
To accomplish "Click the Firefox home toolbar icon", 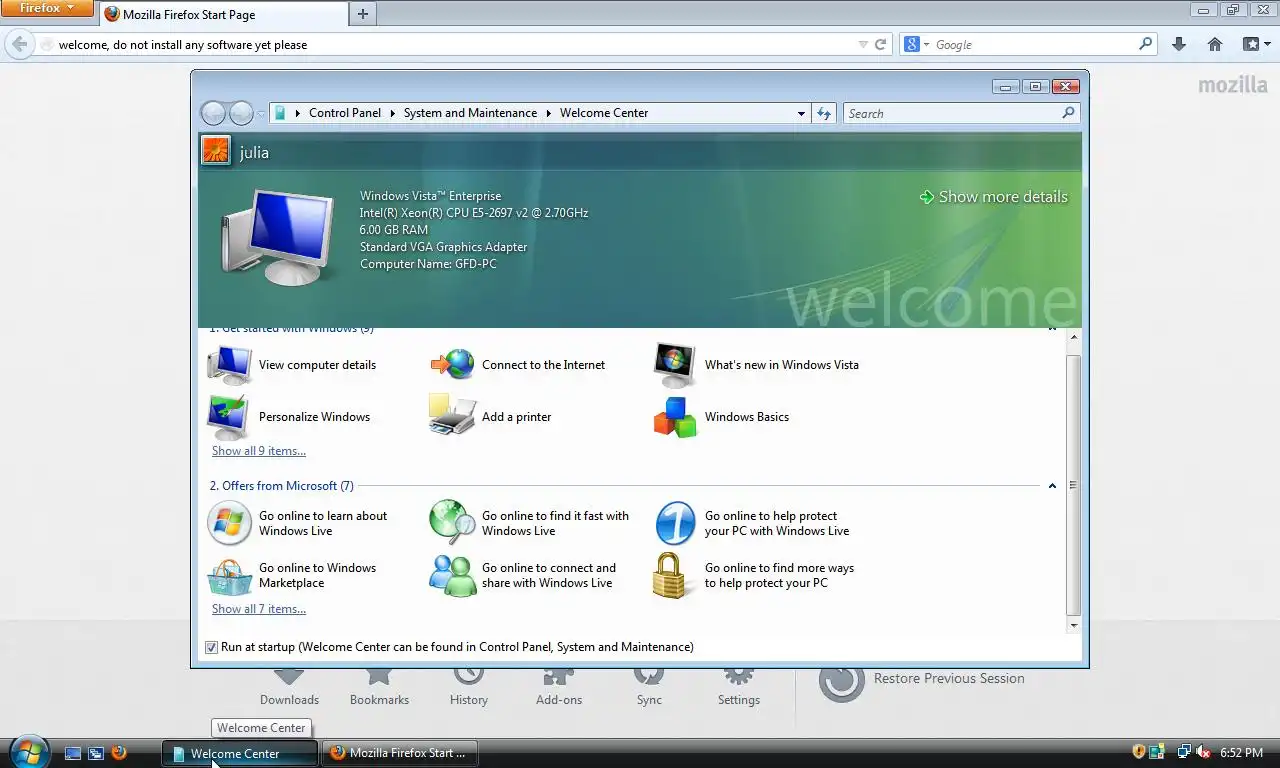I will pyautogui.click(x=1215, y=44).
